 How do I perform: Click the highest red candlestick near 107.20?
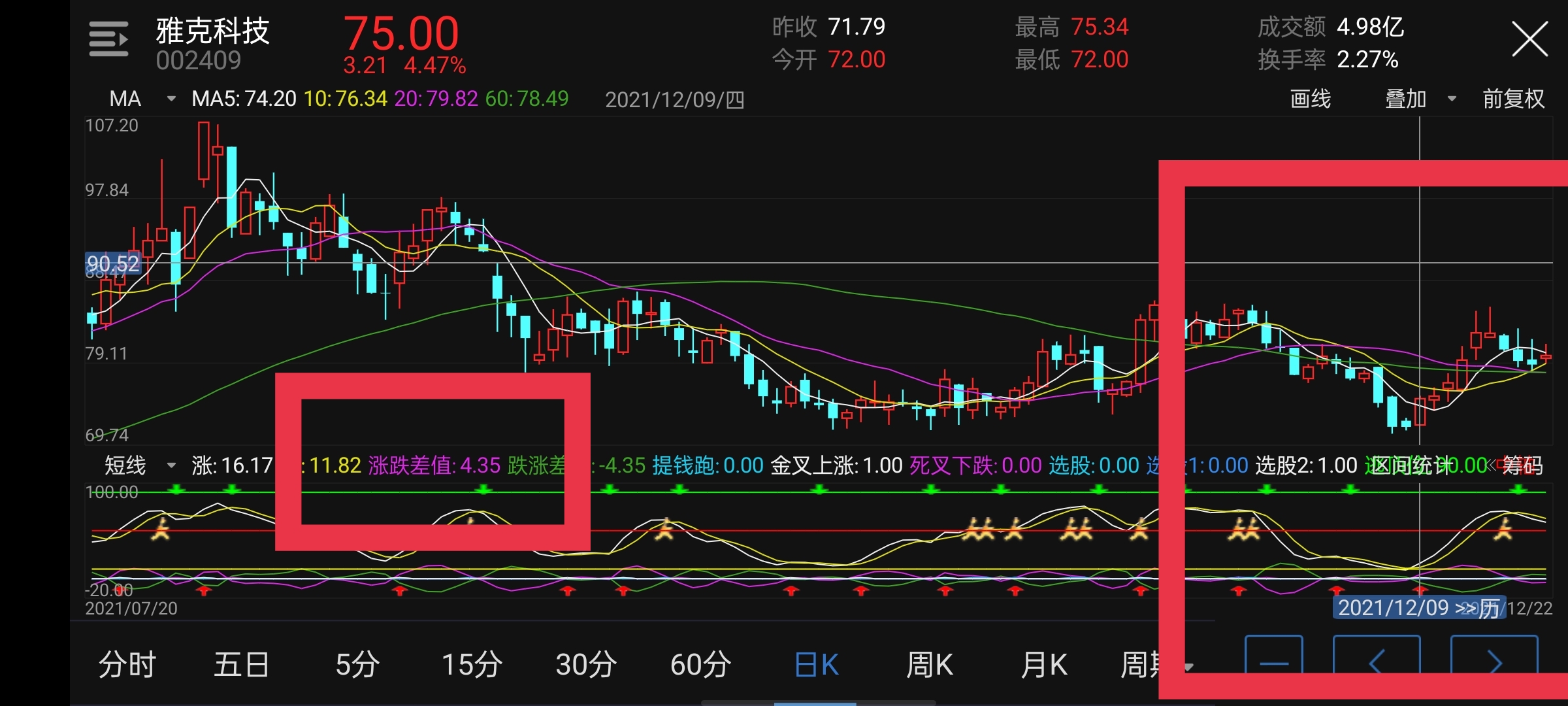point(204,151)
